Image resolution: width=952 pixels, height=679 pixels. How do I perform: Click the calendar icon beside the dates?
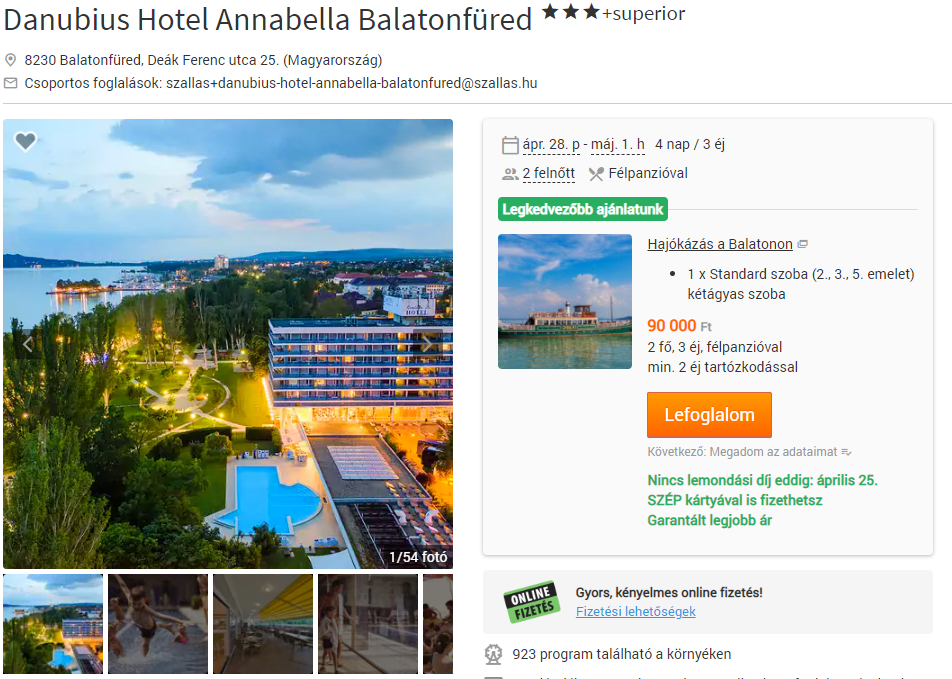tap(510, 145)
